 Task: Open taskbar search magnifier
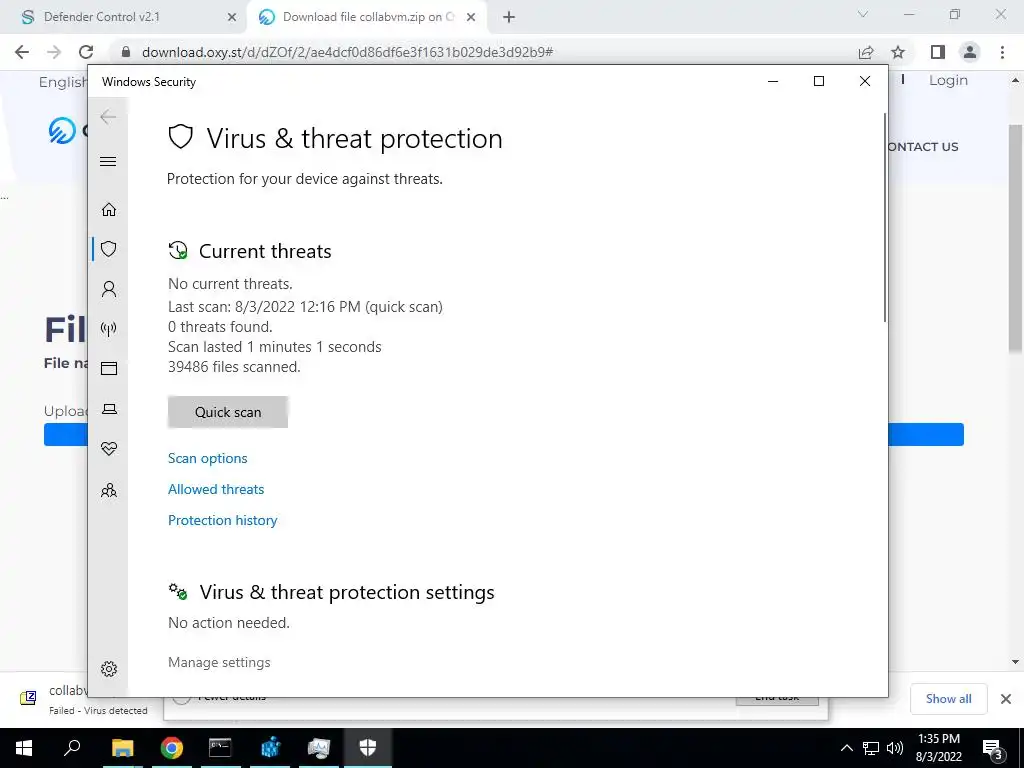[72, 748]
